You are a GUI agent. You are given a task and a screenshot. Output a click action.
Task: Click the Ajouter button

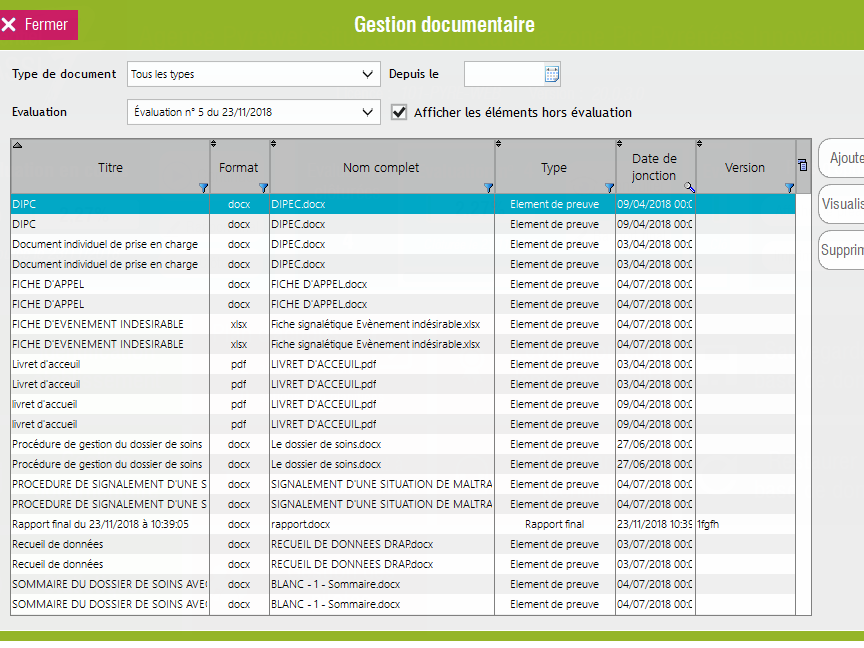[841, 158]
